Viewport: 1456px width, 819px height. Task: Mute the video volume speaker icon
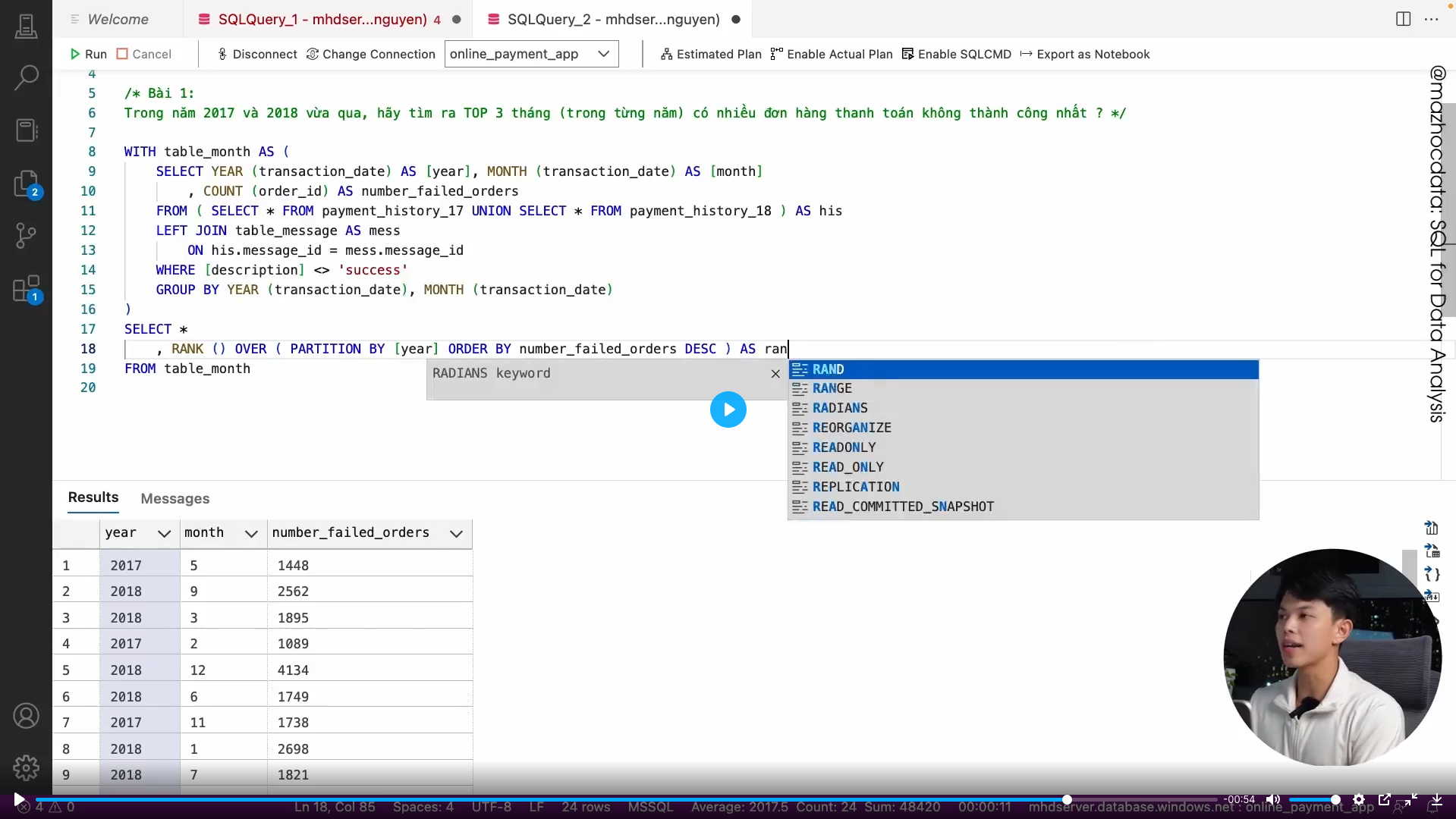click(1272, 799)
